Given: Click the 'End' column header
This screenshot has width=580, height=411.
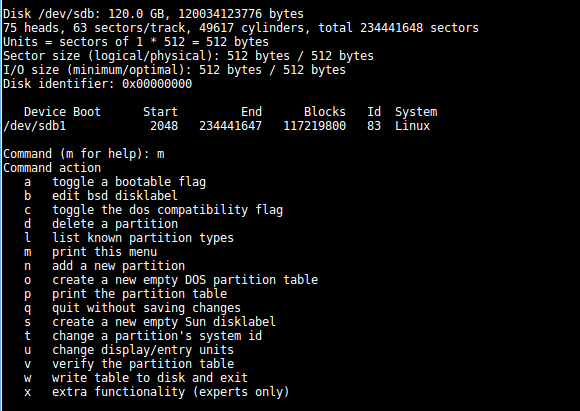Looking at the screenshot, I should [251, 112].
